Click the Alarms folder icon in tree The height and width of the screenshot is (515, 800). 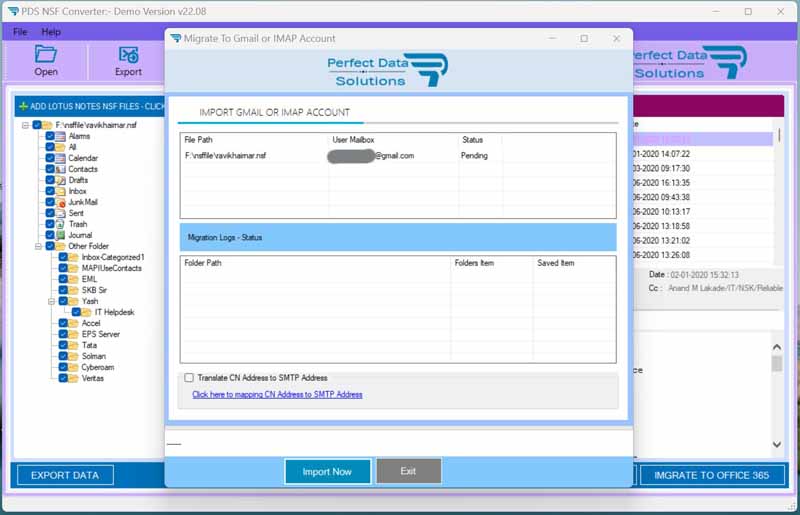(x=61, y=136)
